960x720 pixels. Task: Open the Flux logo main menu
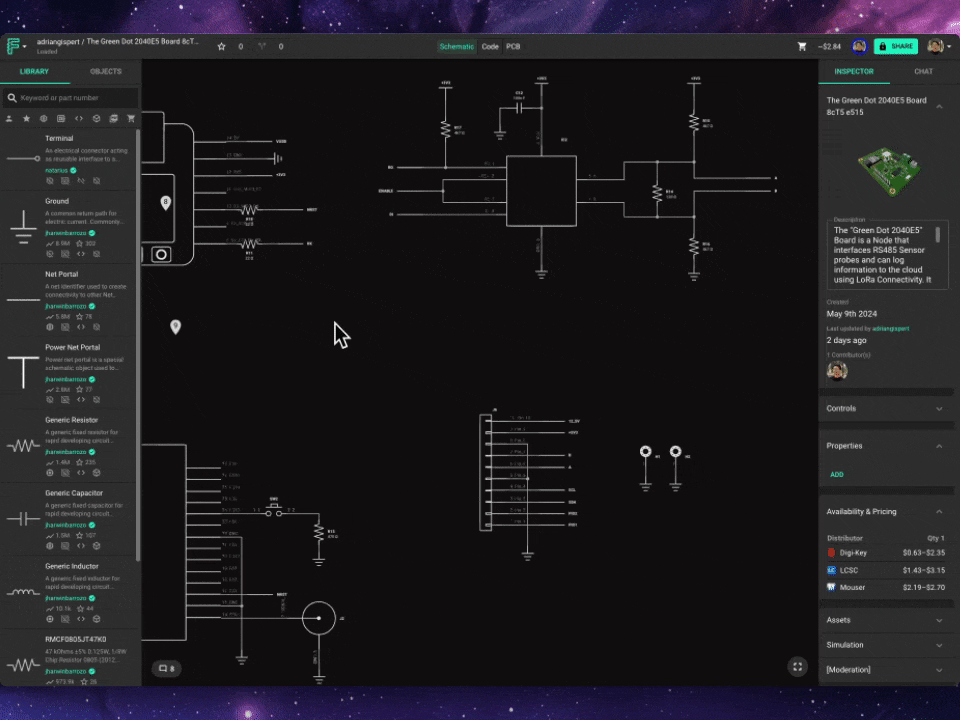(15, 46)
